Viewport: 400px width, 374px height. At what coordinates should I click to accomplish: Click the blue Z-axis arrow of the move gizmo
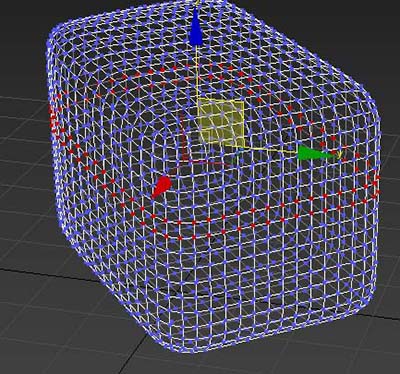[x=196, y=27]
